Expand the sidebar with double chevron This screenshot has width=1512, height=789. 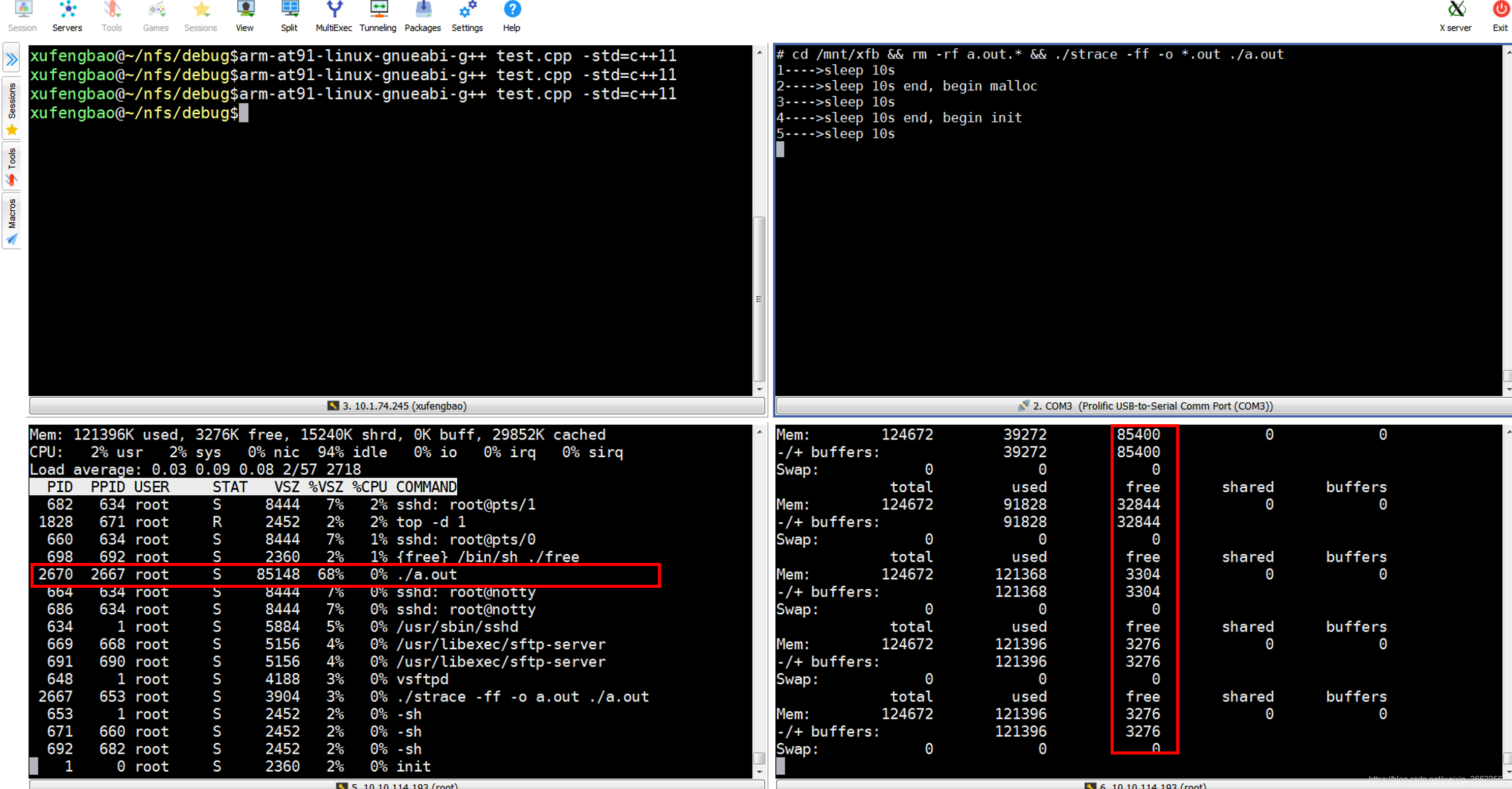point(12,59)
